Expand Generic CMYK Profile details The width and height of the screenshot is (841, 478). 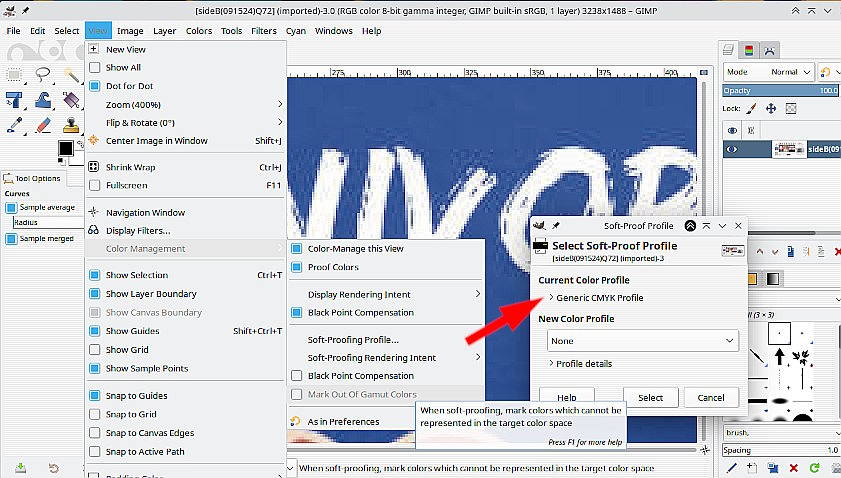(x=551, y=298)
